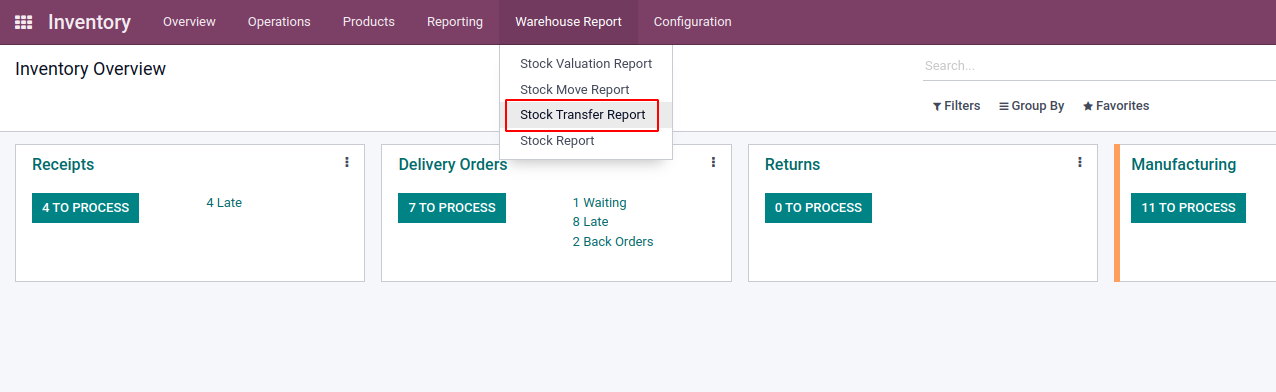Open the Reporting menu

click(455, 22)
